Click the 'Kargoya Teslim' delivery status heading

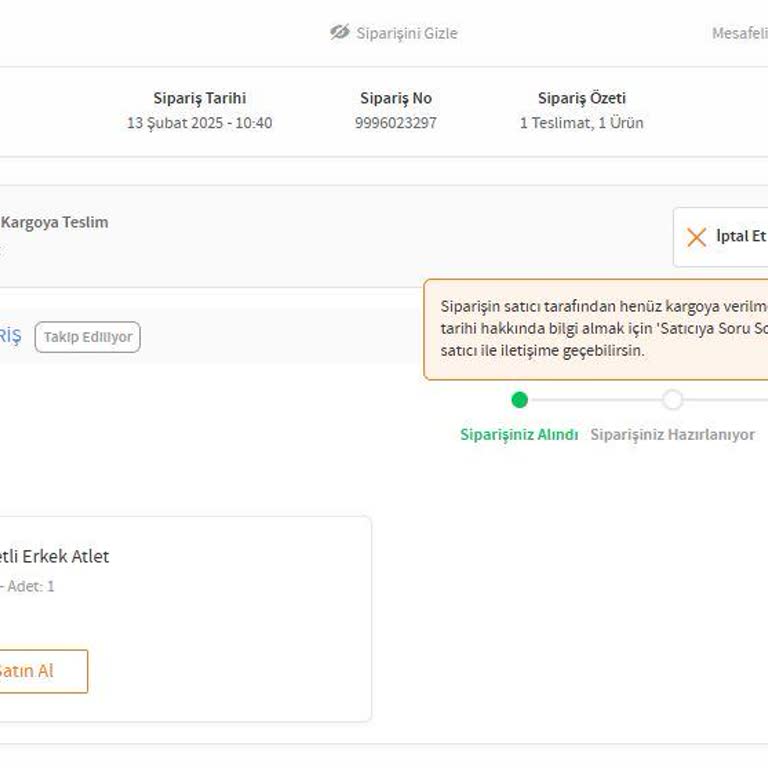tap(54, 222)
